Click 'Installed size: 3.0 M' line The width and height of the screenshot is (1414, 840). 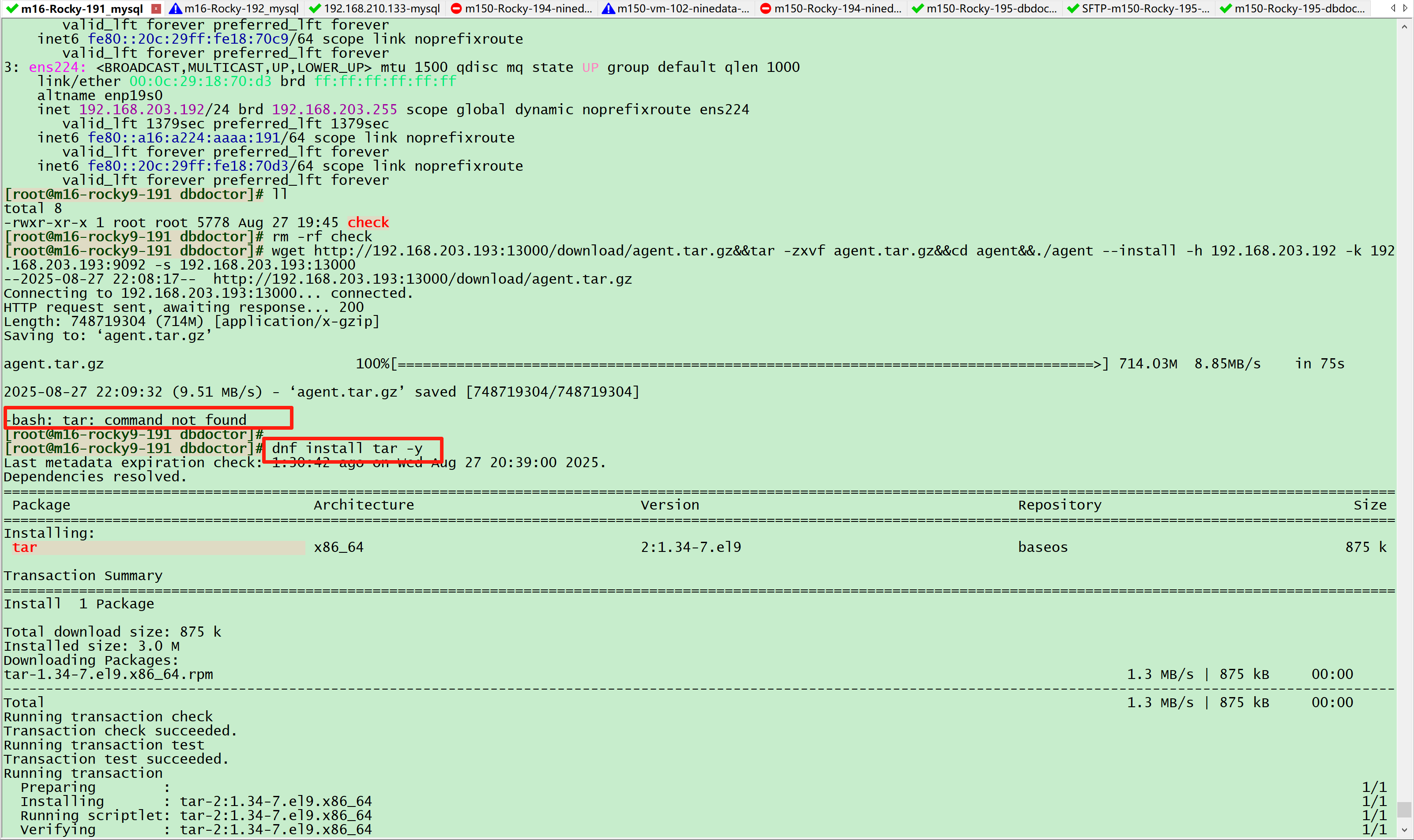click(x=92, y=646)
